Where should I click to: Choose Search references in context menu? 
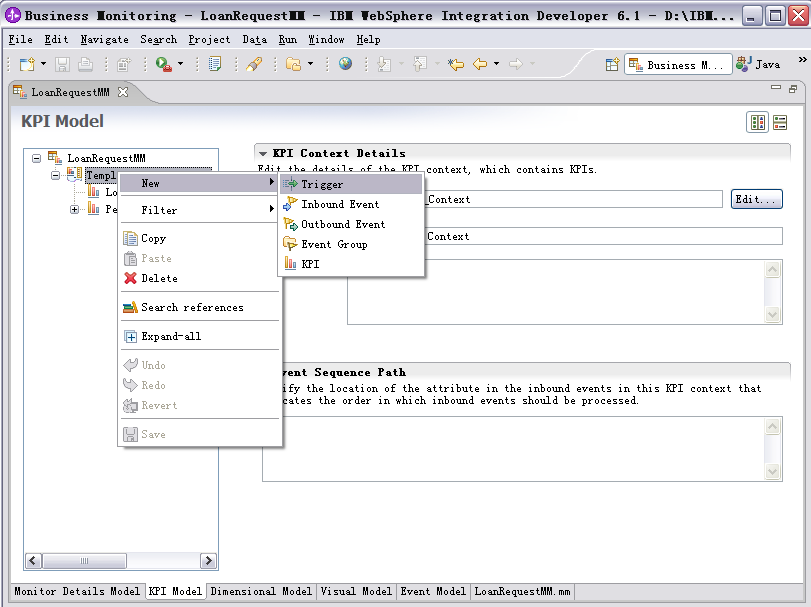click(x=199, y=307)
